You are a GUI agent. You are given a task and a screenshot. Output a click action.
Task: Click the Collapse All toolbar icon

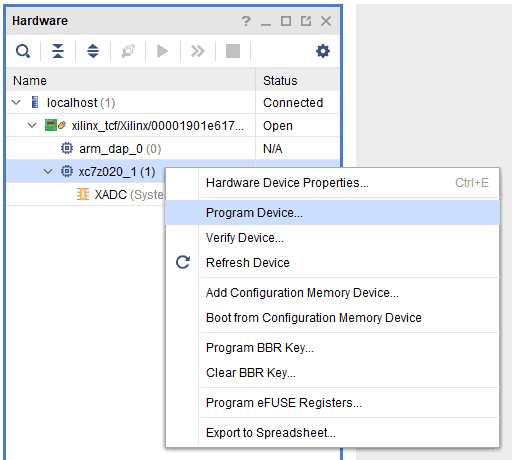(x=58, y=51)
